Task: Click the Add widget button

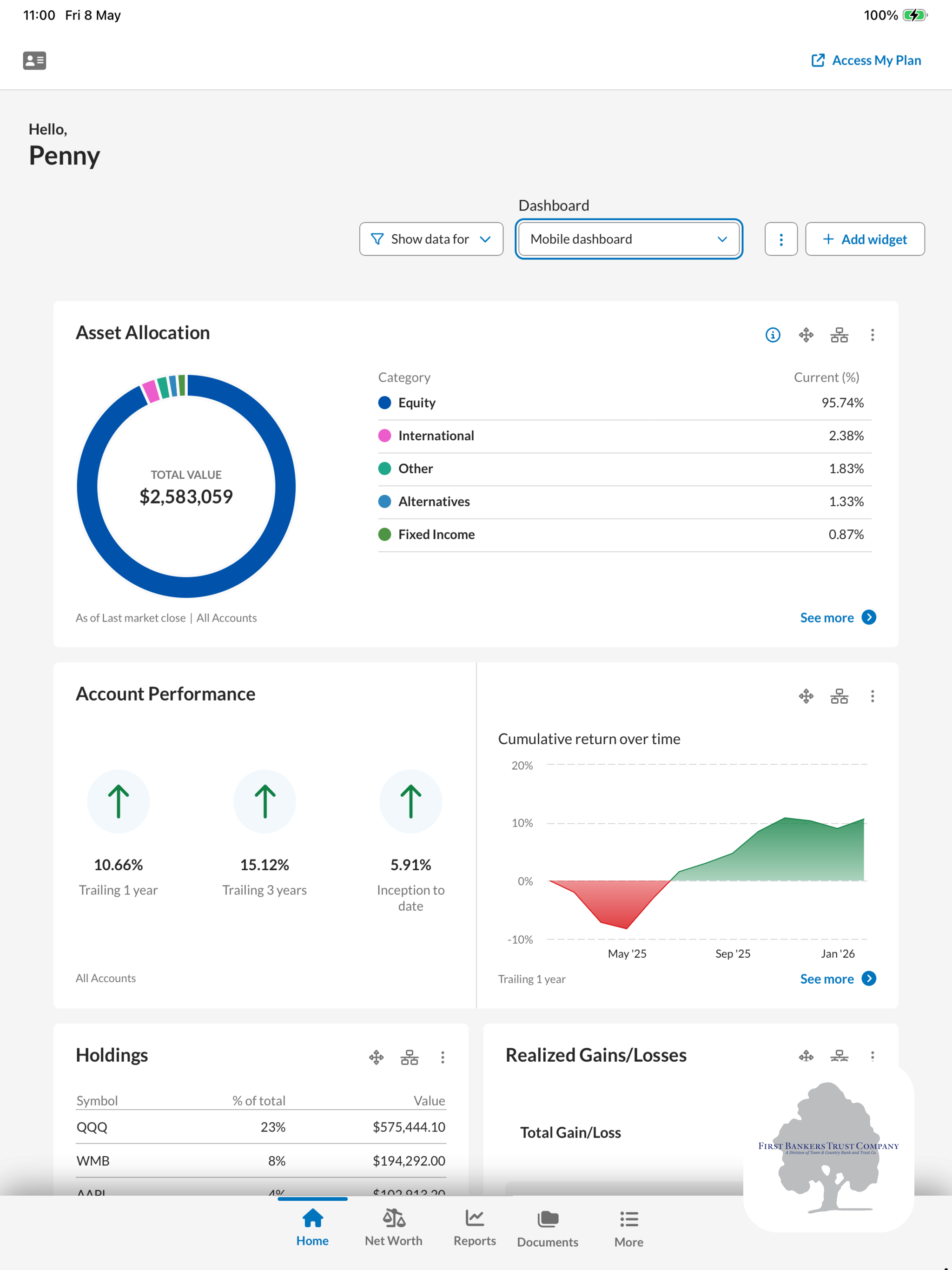Action: [865, 239]
